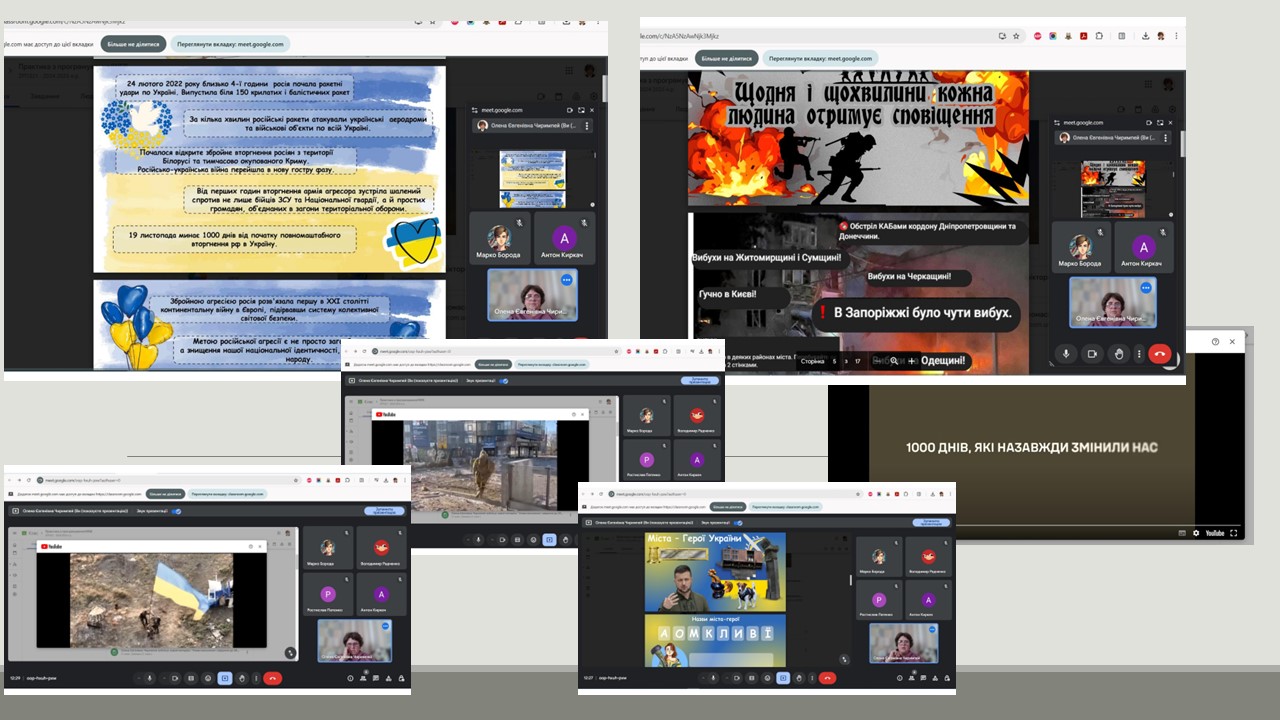Click presenter's self-view video in Міста-Герої window
The width and height of the screenshot is (1280, 720).
[903, 641]
